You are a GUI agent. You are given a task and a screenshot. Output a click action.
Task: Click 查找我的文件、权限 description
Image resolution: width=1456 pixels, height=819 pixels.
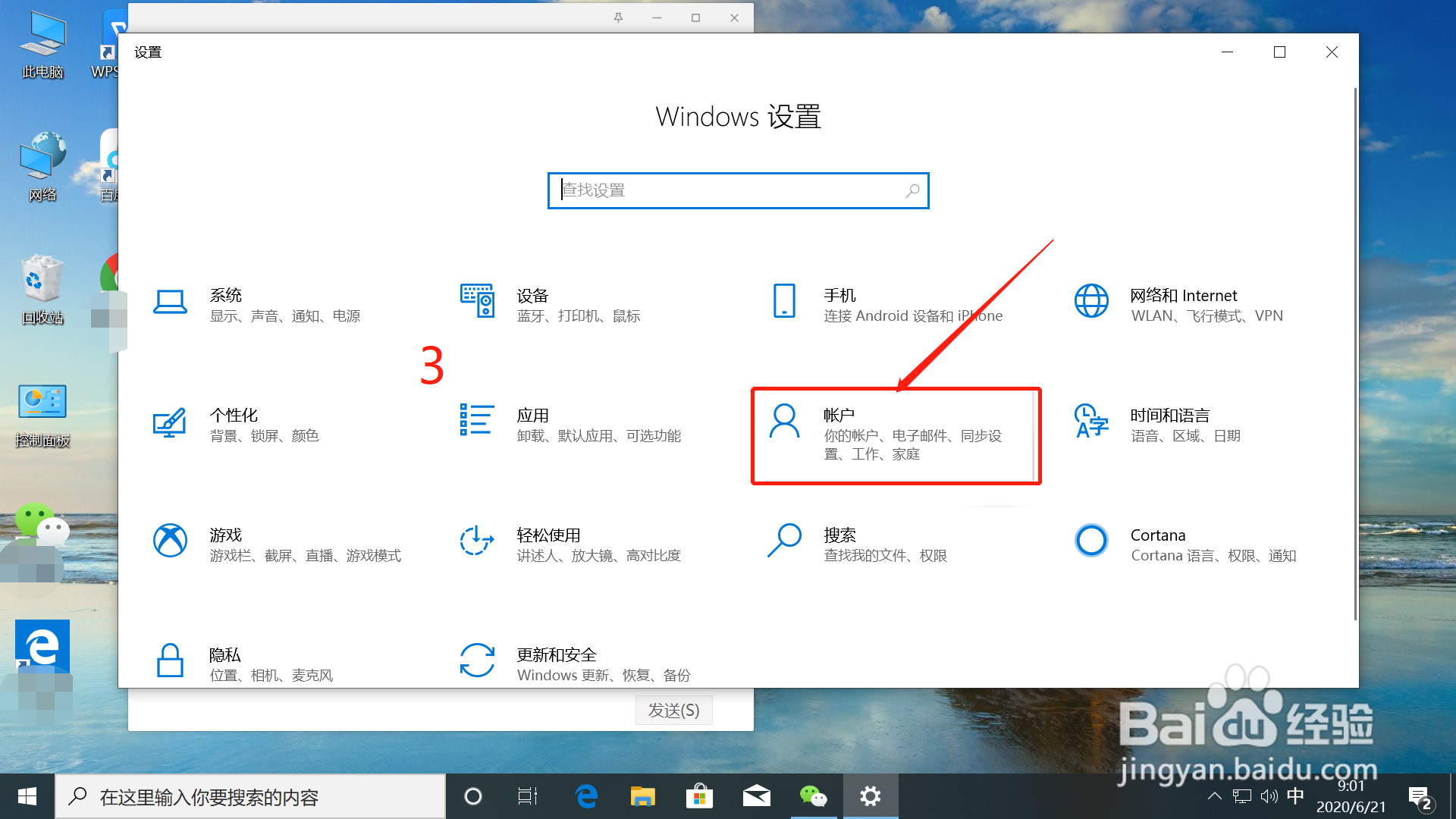(886, 556)
